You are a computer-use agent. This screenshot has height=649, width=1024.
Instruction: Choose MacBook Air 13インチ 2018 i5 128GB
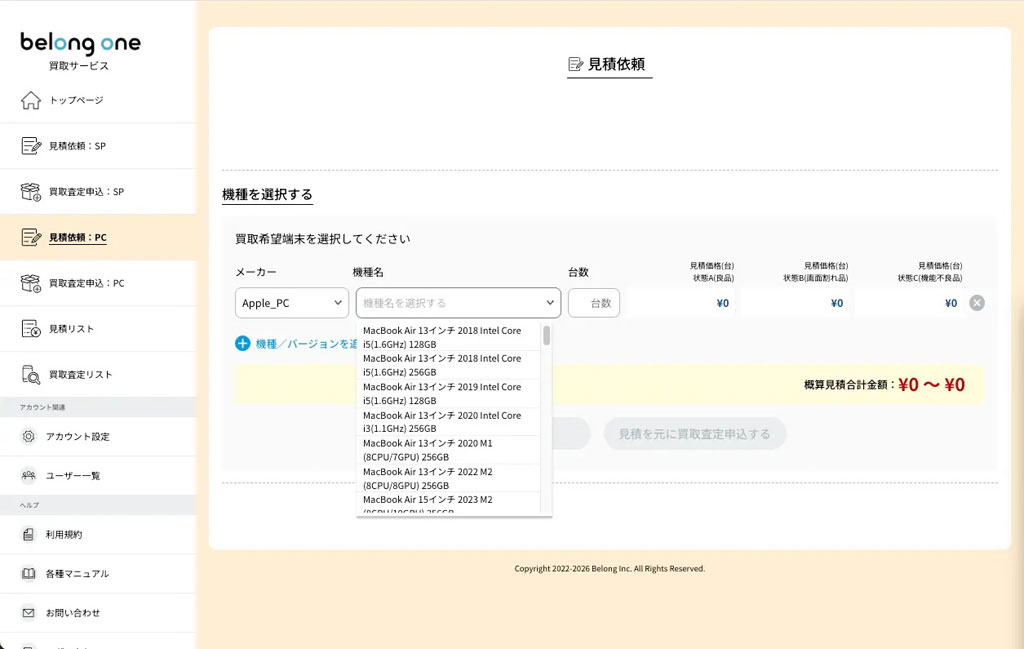(448, 337)
